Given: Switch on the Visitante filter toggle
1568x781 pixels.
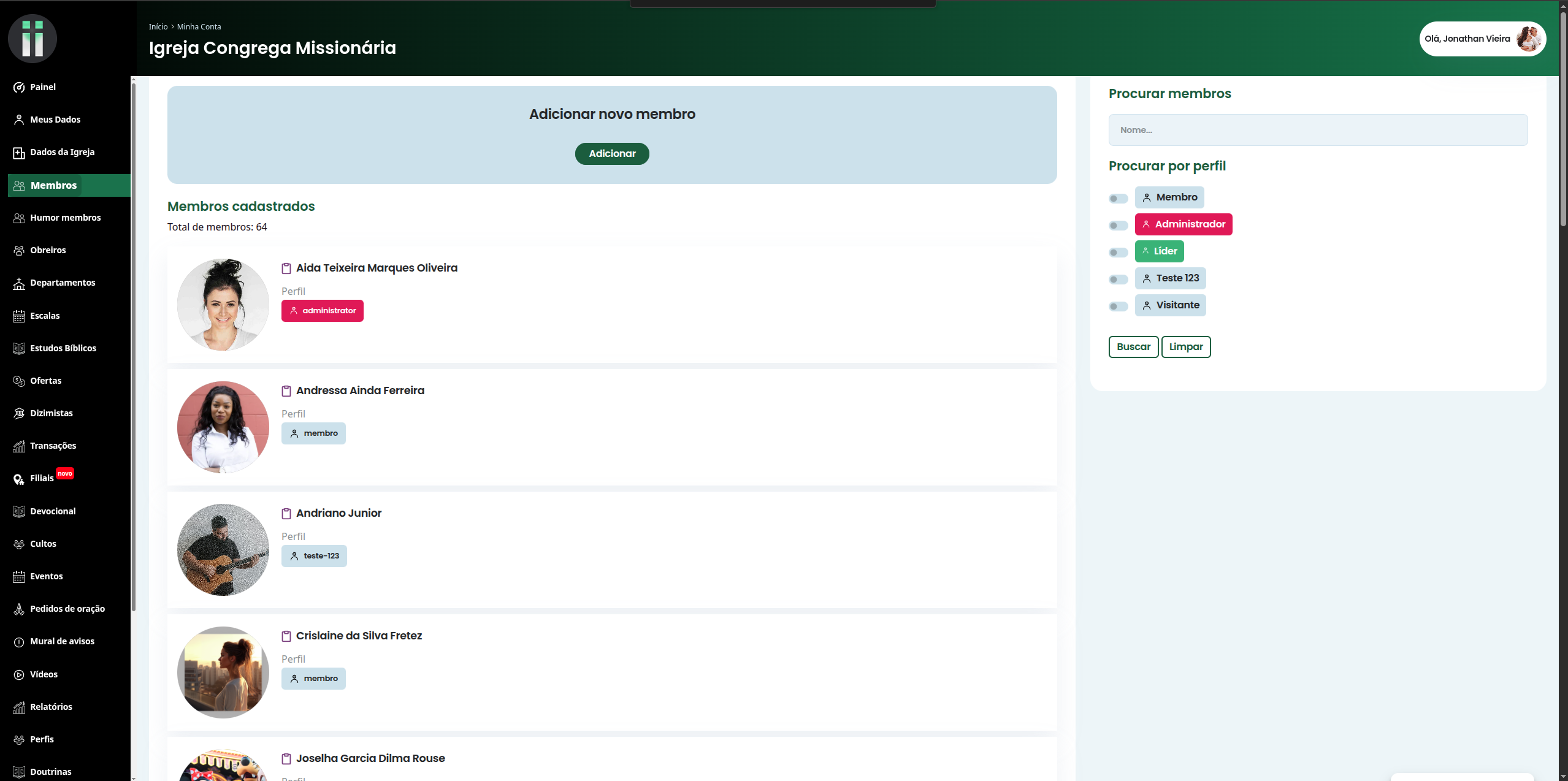Looking at the screenshot, I should click(1118, 306).
